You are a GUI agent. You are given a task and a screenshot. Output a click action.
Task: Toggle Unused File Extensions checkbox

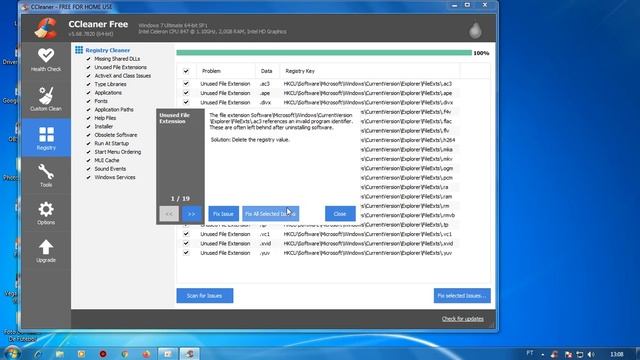89,67
